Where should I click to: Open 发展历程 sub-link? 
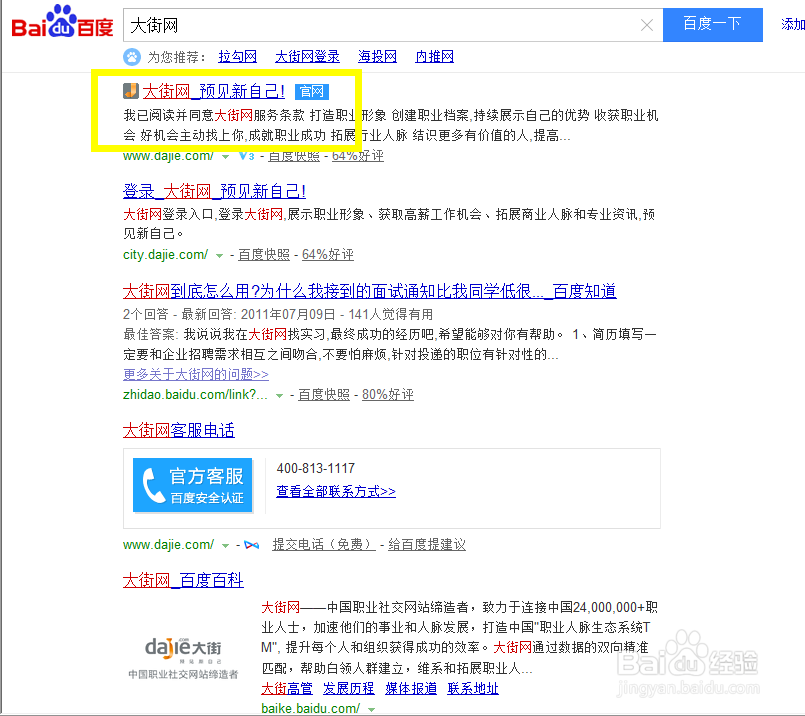point(349,688)
